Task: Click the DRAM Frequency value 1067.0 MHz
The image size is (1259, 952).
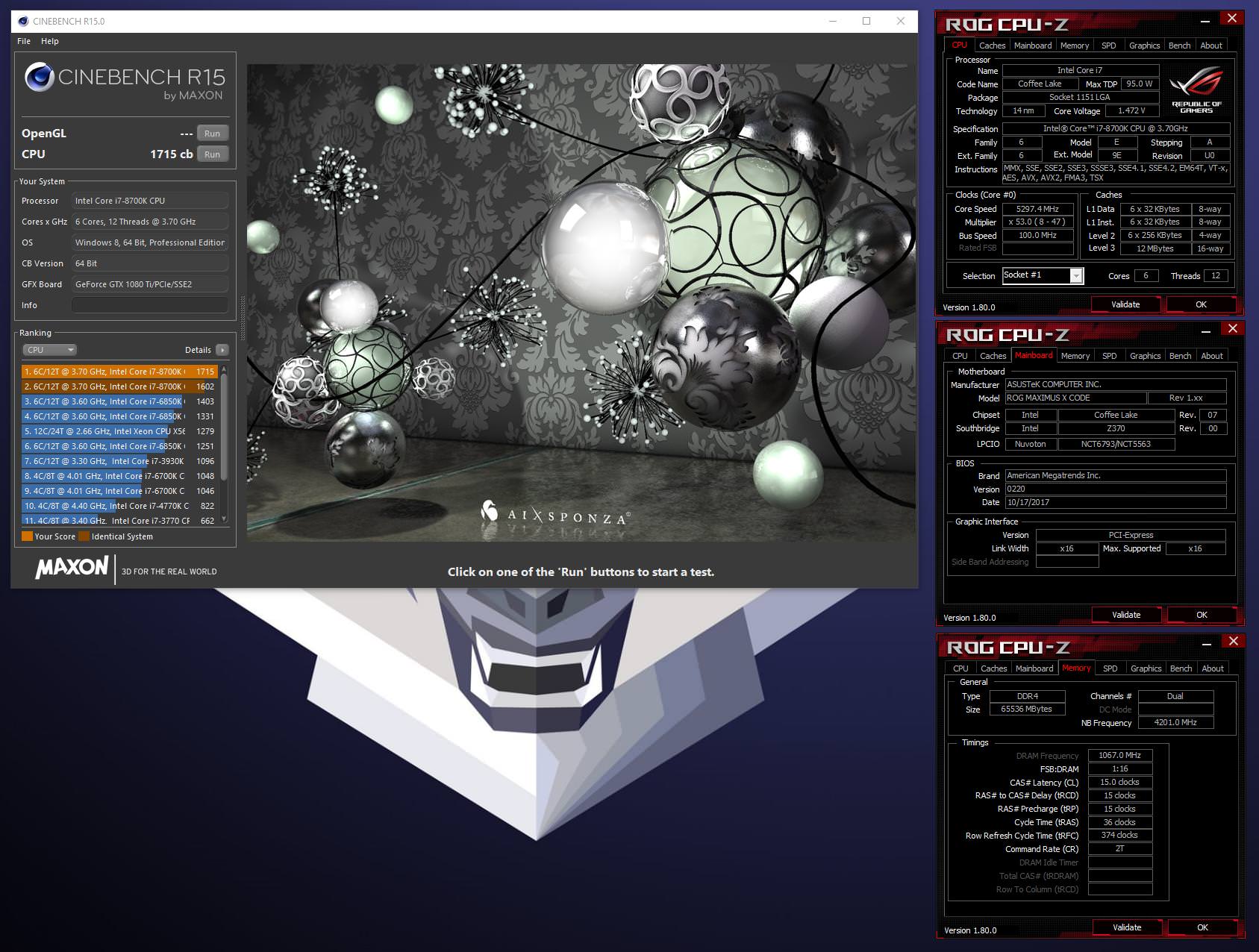Action: coord(1119,756)
